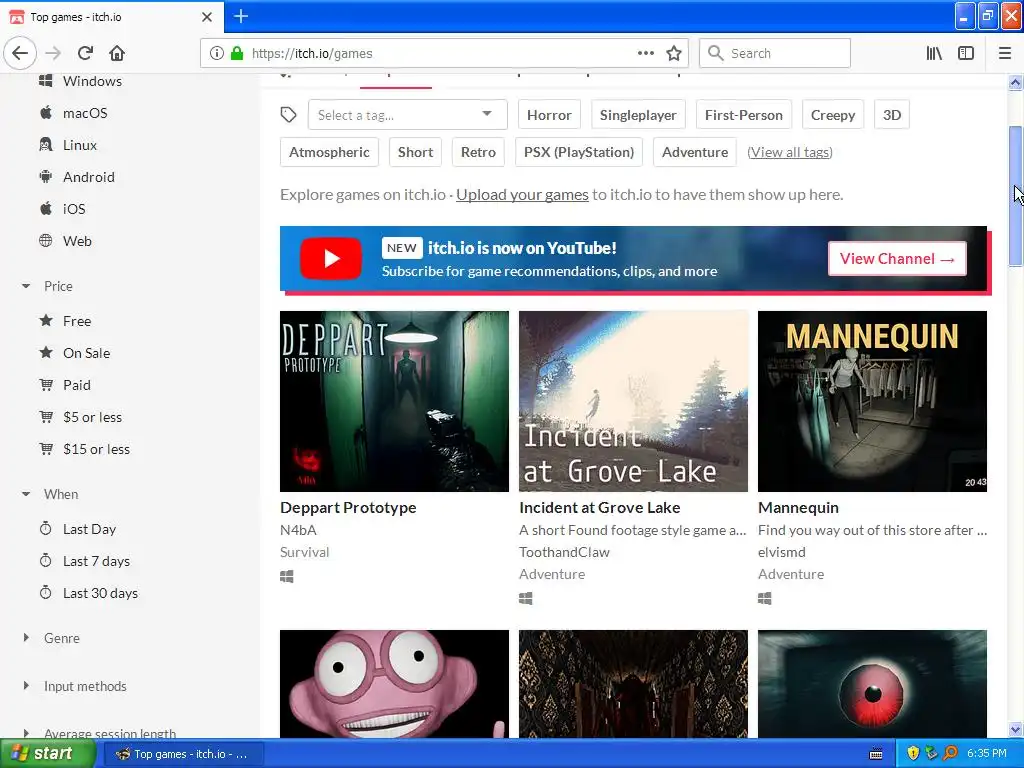Click the browser Back arrow button

coord(20,53)
